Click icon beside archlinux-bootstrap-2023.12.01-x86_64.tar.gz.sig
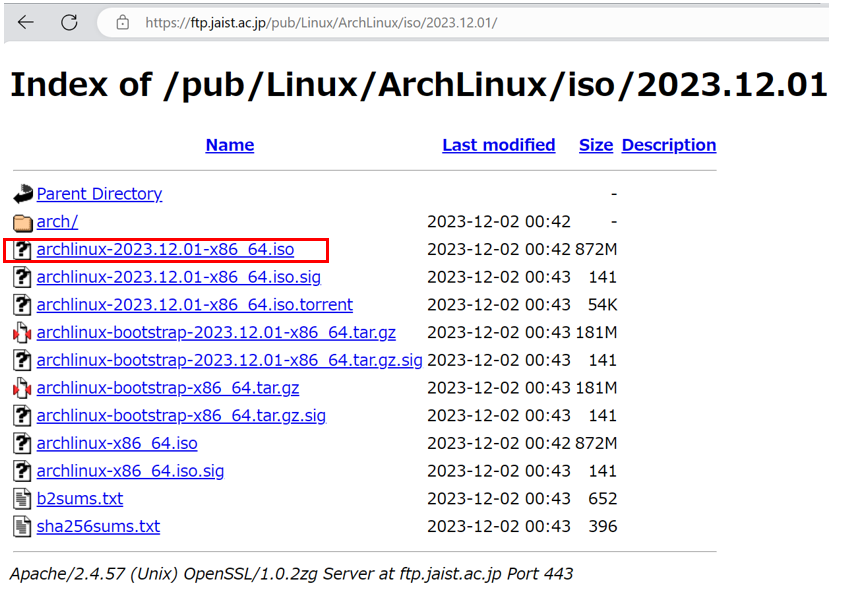This screenshot has height=594, width=847. pyautogui.click(x=22, y=360)
